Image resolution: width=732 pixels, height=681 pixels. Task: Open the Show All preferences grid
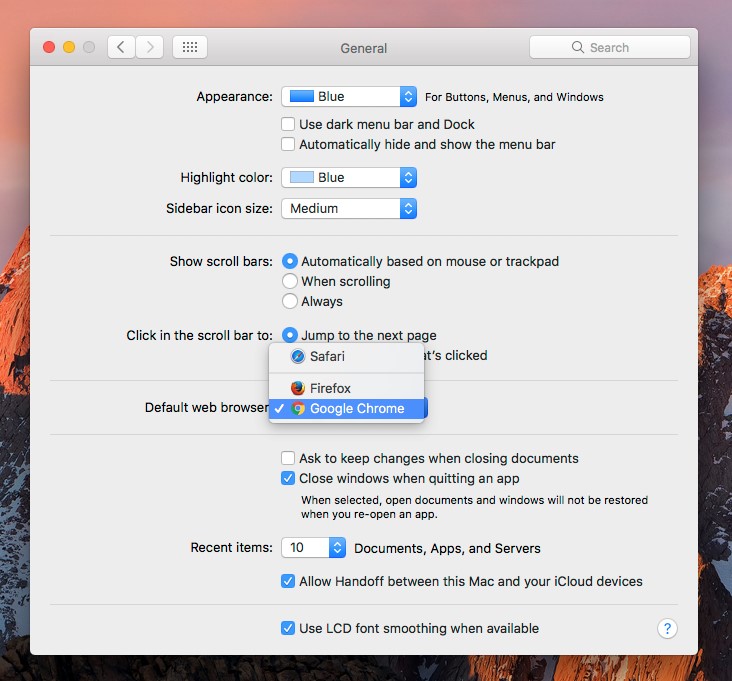click(x=190, y=47)
